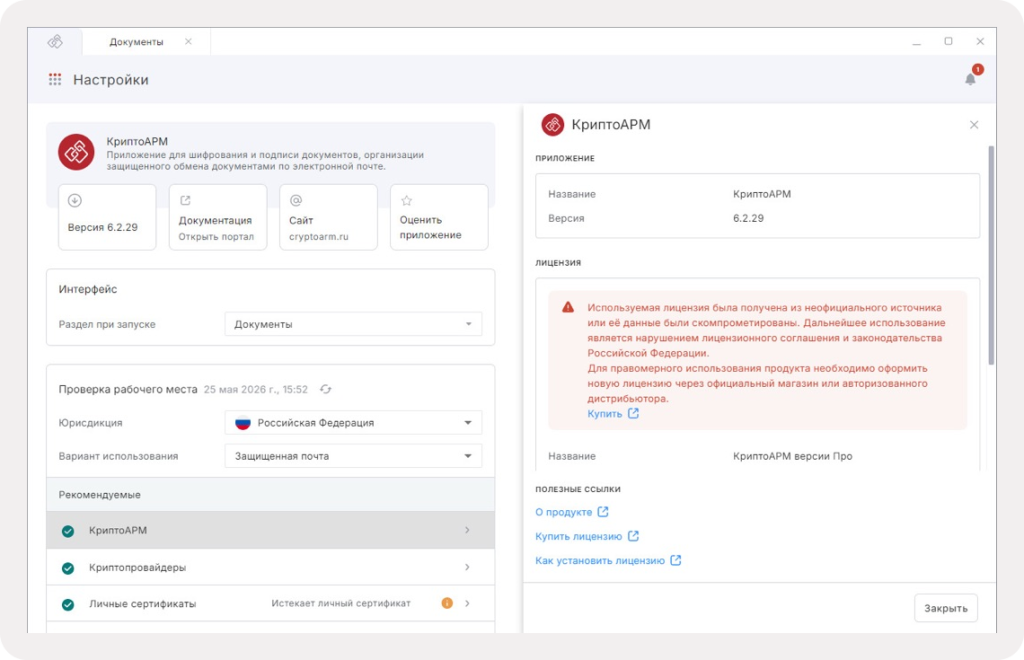Open Вариант использования dropdown
The image size is (1024, 660).
[x=353, y=456]
